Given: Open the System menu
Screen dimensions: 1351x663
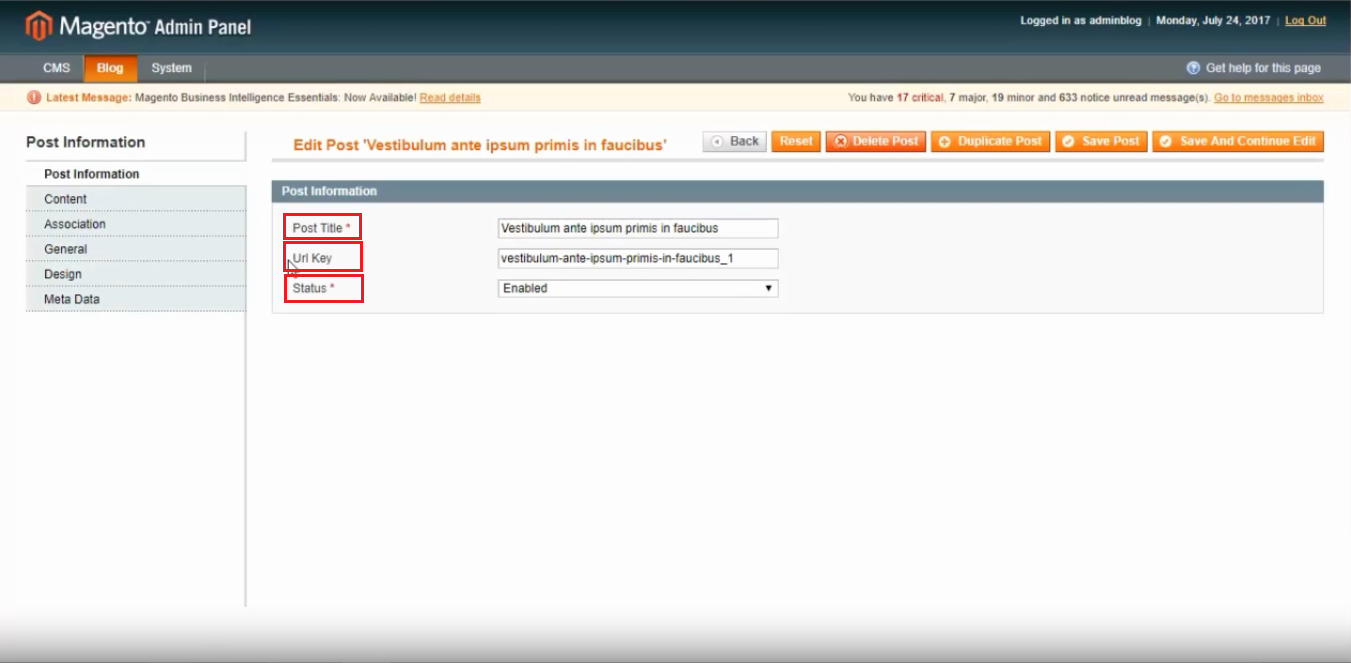Looking at the screenshot, I should [170, 67].
